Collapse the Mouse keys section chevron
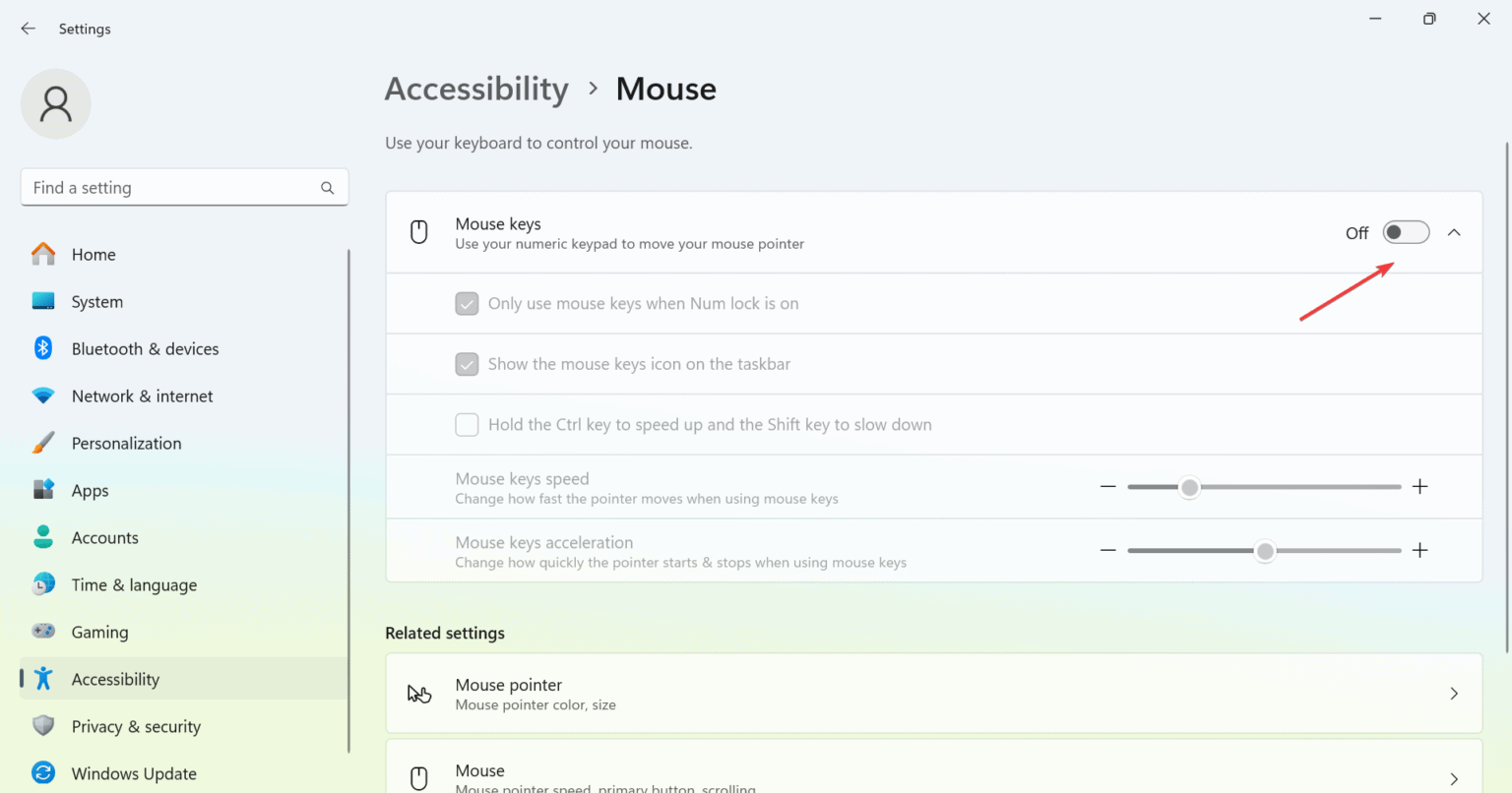 (x=1454, y=232)
